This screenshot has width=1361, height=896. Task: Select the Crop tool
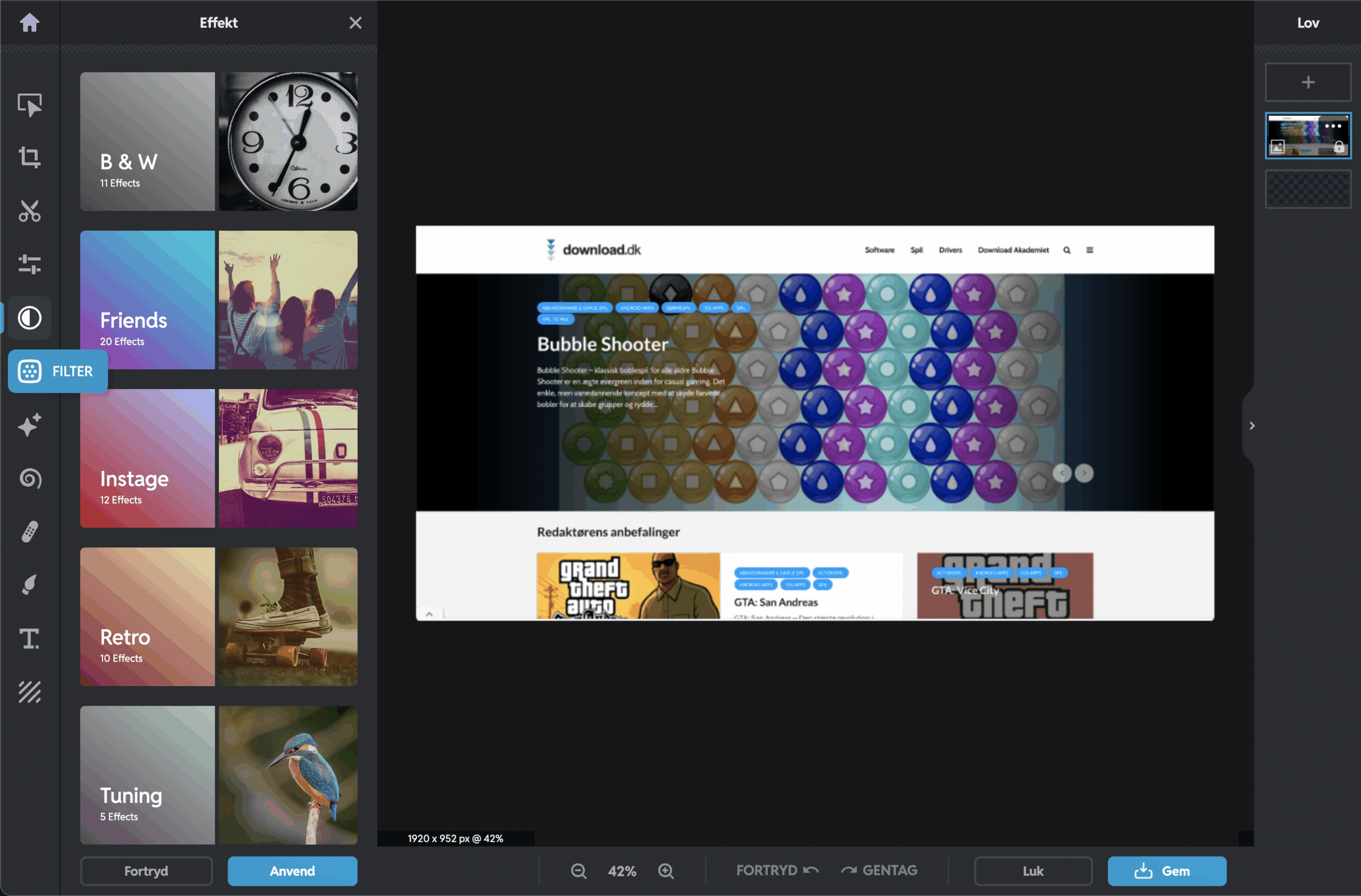[x=29, y=157]
